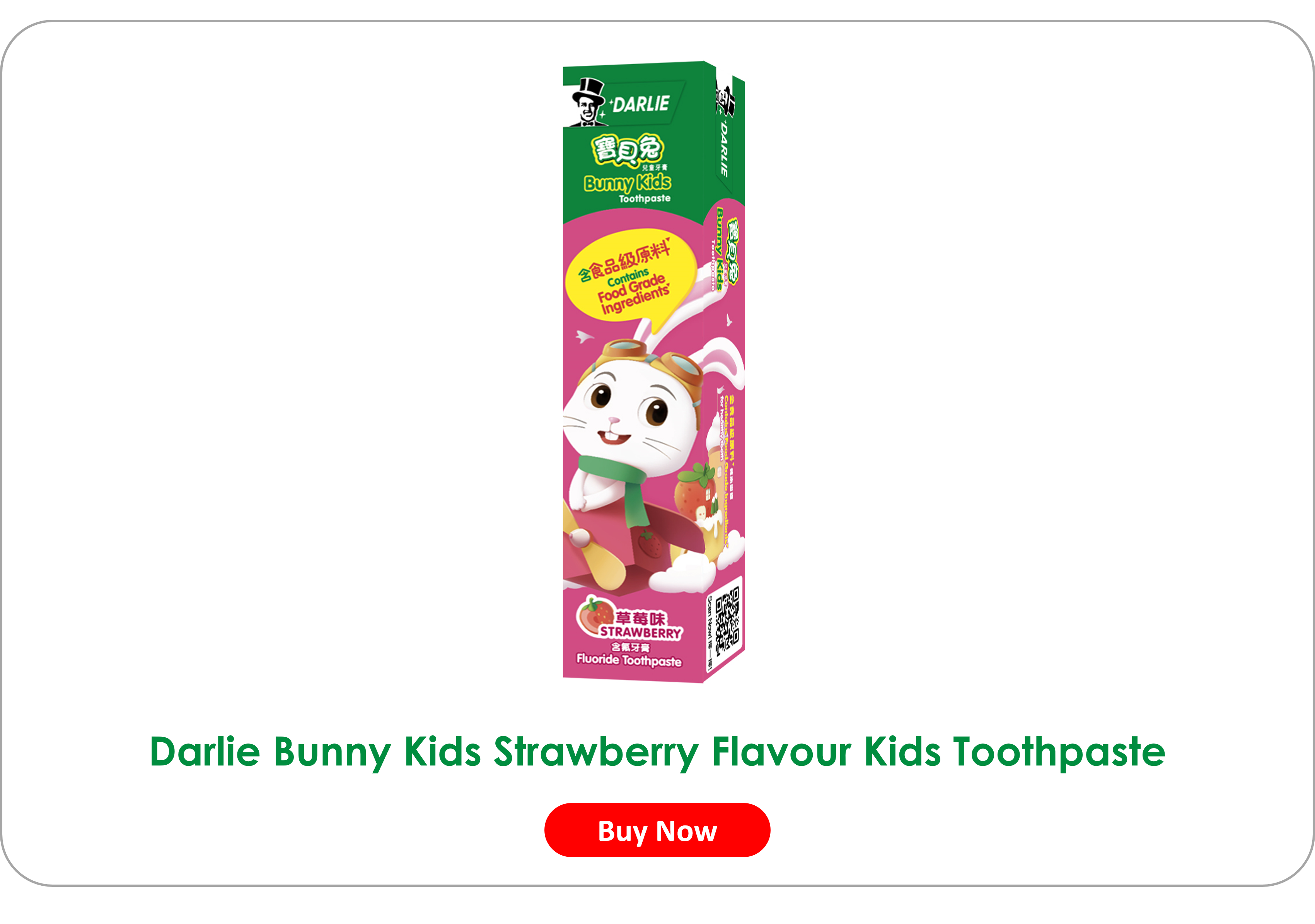Click the small white bird on pink background

coord(583,336)
